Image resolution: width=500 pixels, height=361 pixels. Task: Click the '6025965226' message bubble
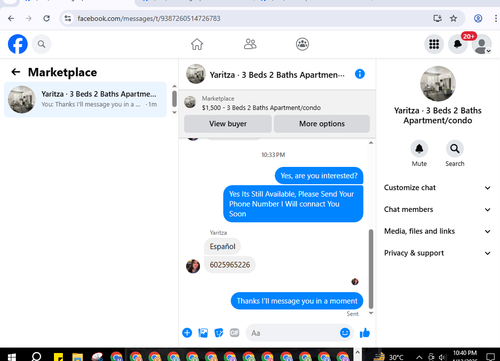coord(230,265)
